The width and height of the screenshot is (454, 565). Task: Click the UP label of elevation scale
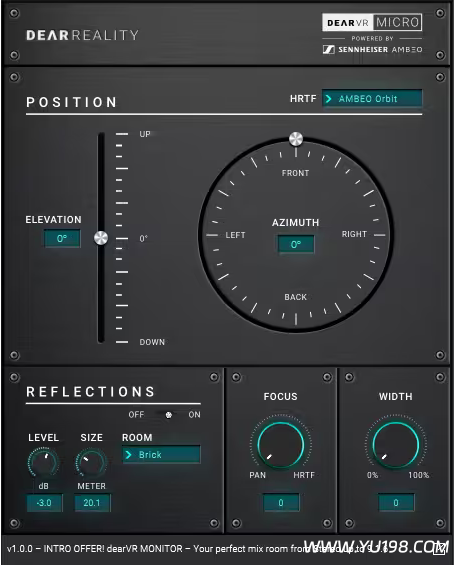pos(145,134)
